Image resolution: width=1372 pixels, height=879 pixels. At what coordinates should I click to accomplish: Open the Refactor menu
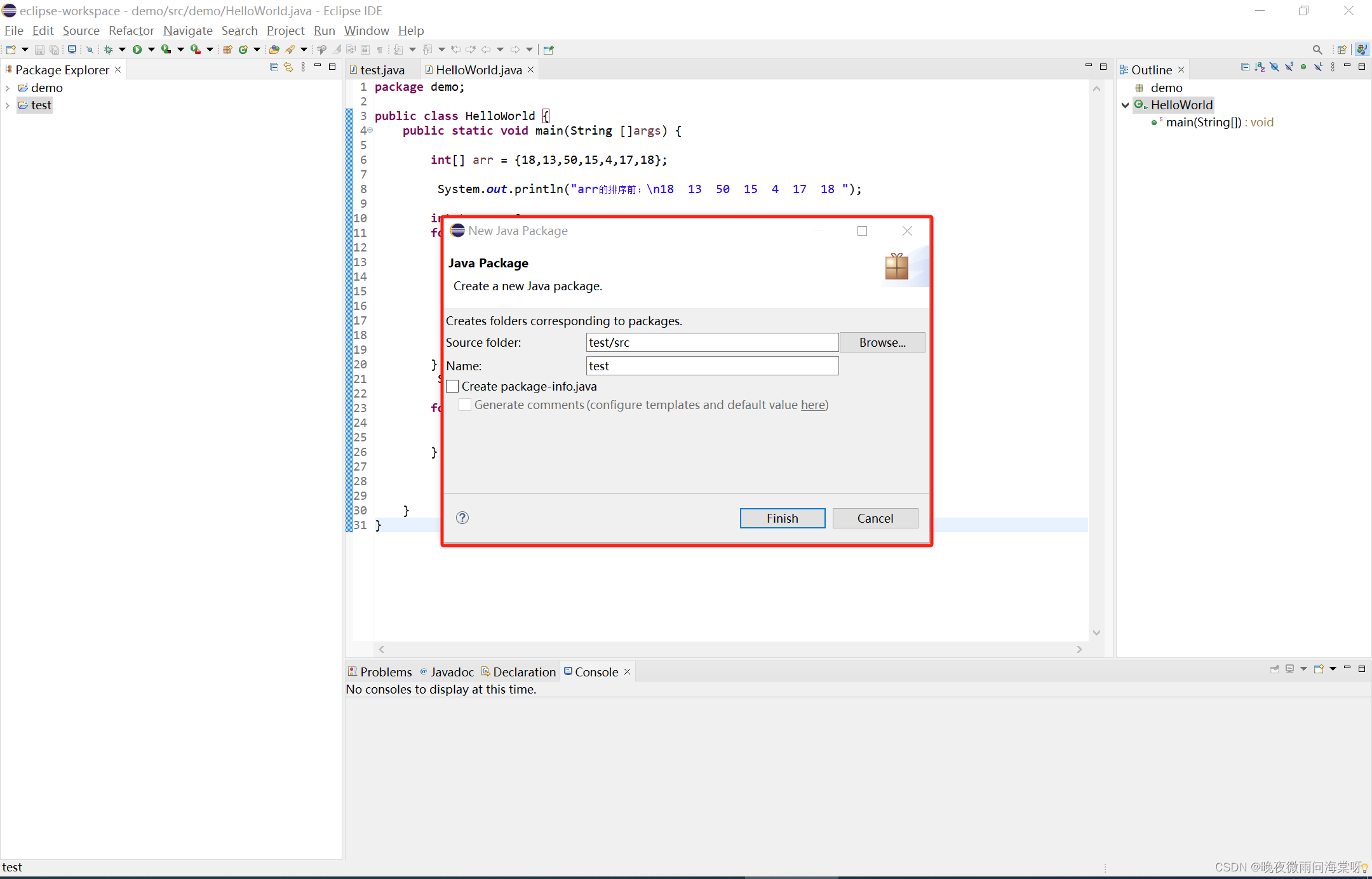tap(131, 30)
